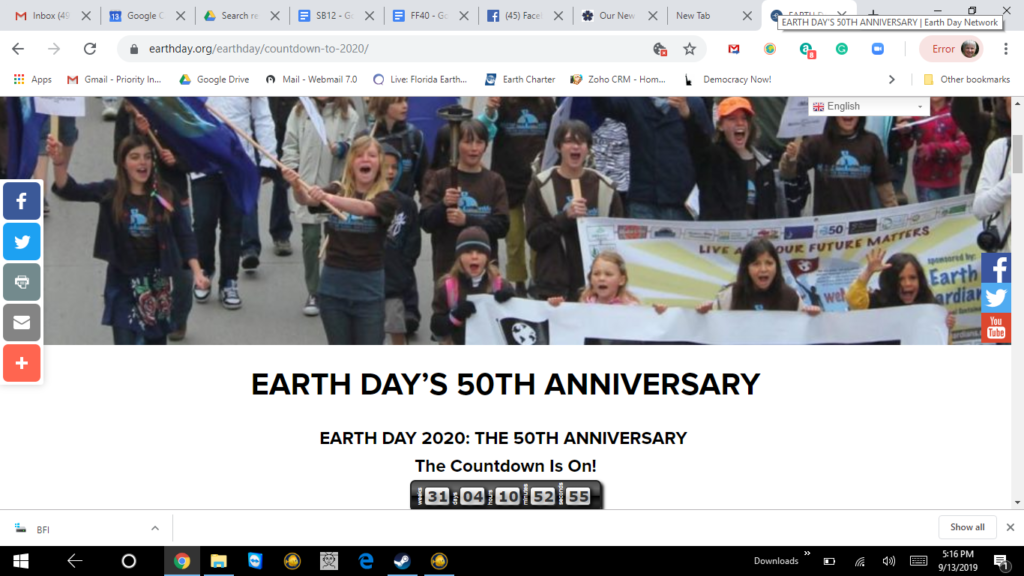Open Mail Webmail 7.0 bookmark
This screenshot has height=576, width=1024.
point(312,80)
